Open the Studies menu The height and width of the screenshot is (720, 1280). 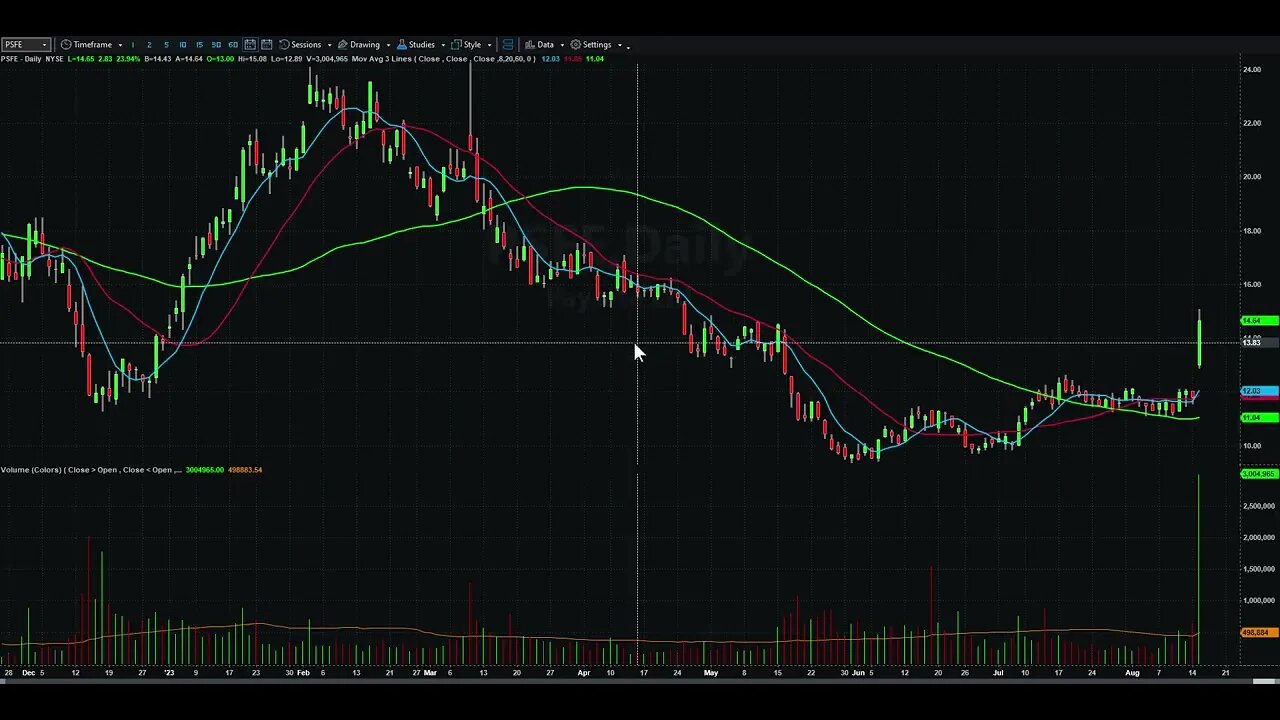(x=422, y=45)
